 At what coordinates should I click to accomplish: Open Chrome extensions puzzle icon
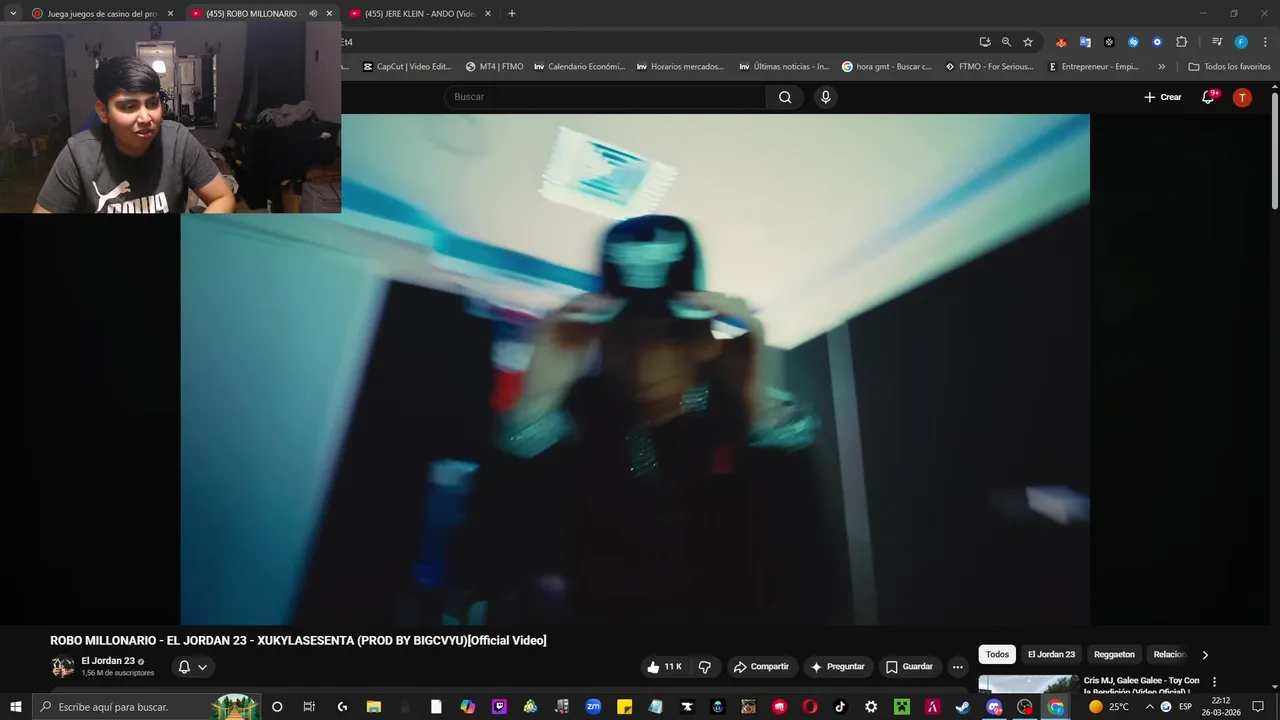point(1181,42)
